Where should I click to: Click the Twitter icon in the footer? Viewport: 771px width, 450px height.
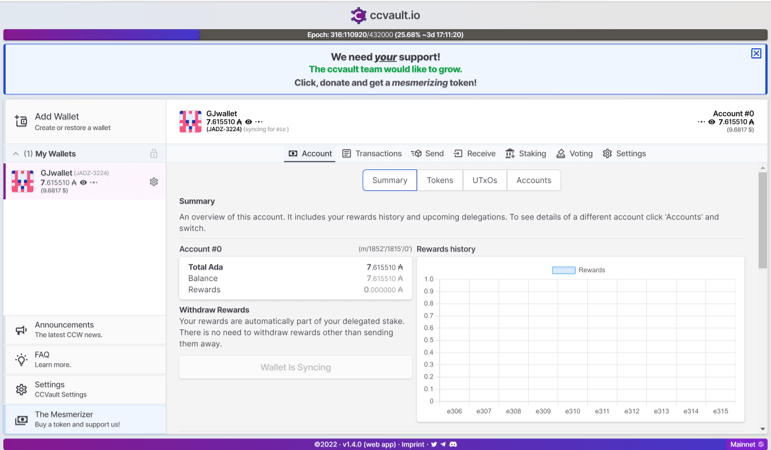434,444
